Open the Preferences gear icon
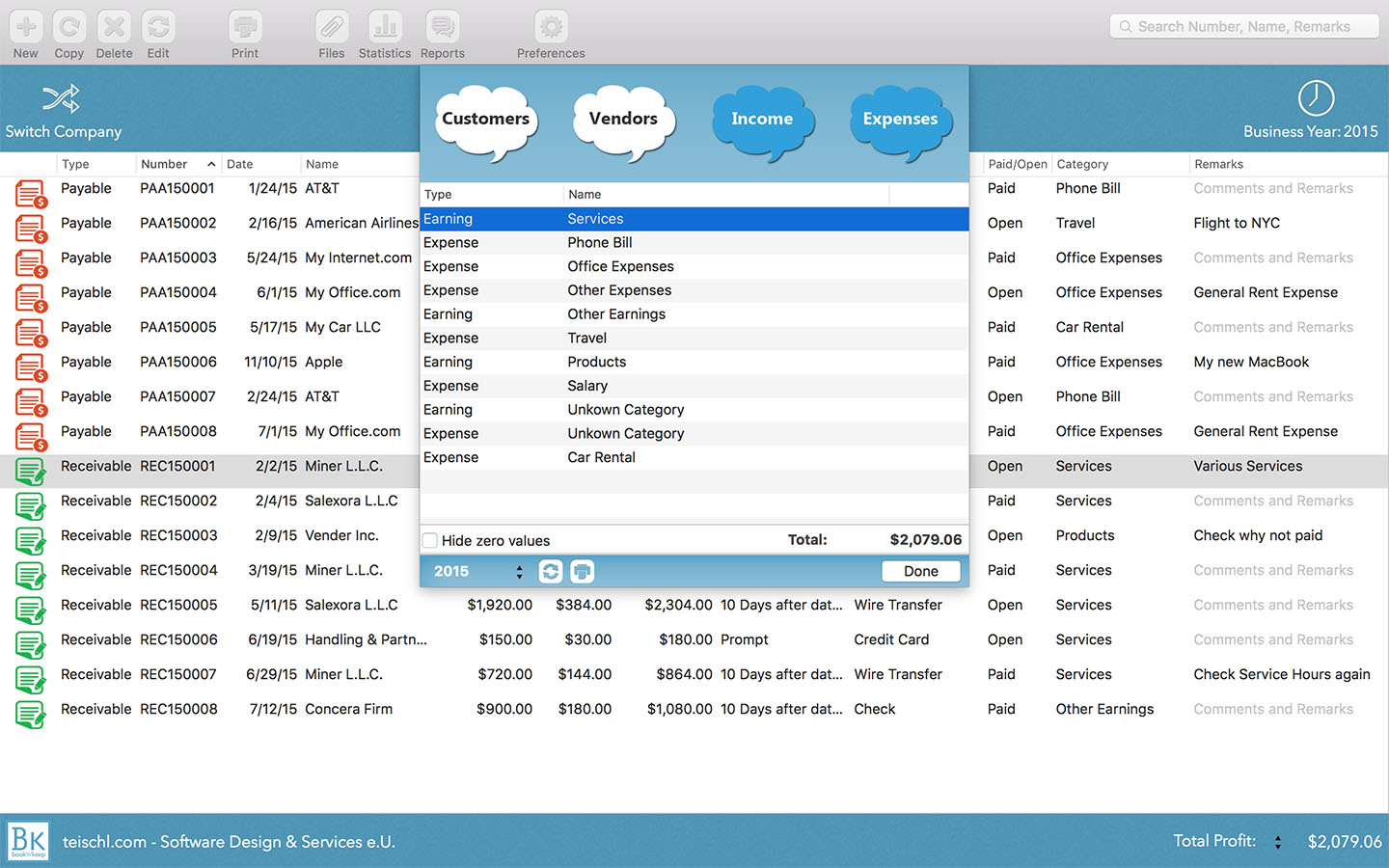 tap(551, 27)
